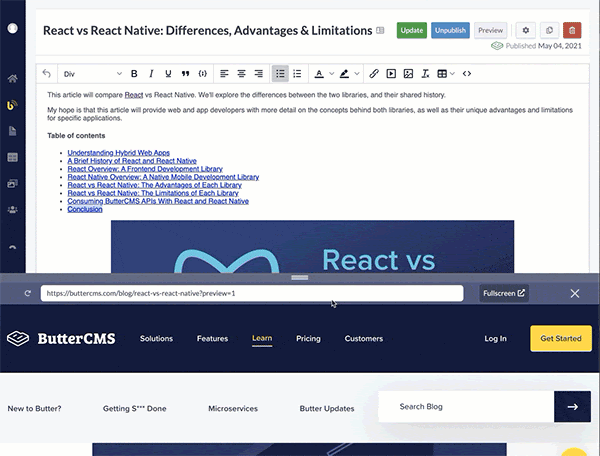
Task: Center align text
Action: (241, 74)
